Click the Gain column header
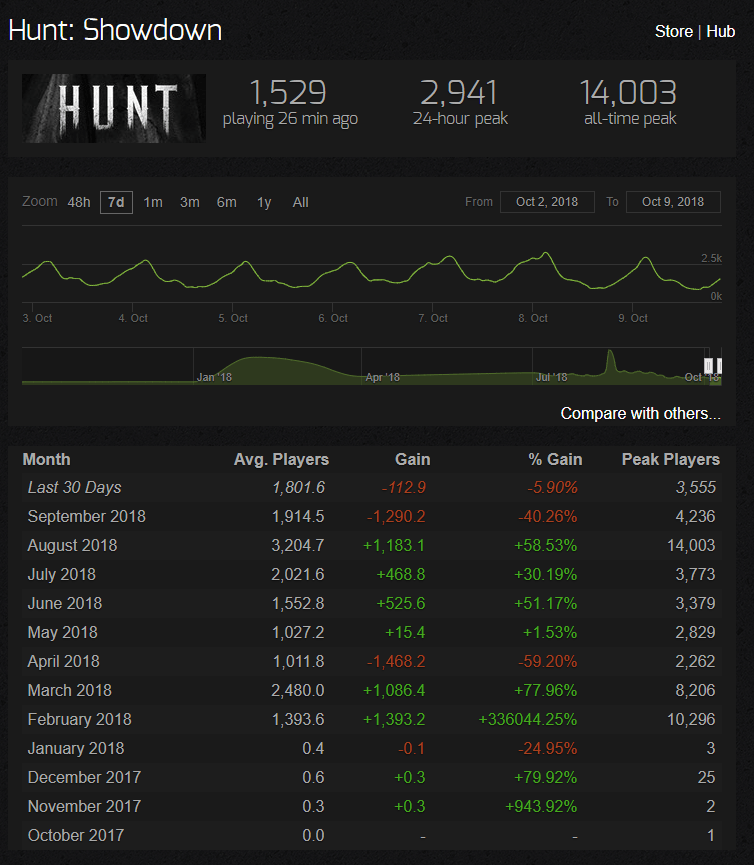The image size is (754, 865). click(x=413, y=460)
